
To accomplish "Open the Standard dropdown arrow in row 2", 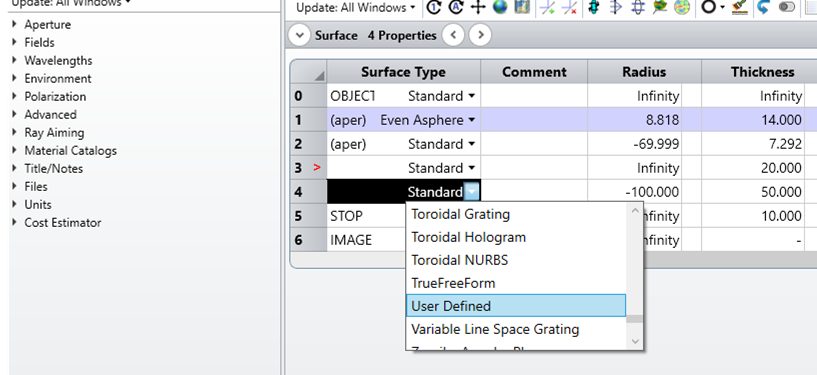I will tap(472, 144).
